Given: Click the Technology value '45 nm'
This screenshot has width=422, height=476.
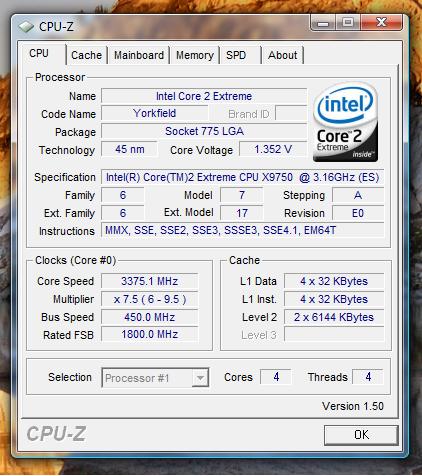Looking at the screenshot, I should pyautogui.click(x=129, y=149).
